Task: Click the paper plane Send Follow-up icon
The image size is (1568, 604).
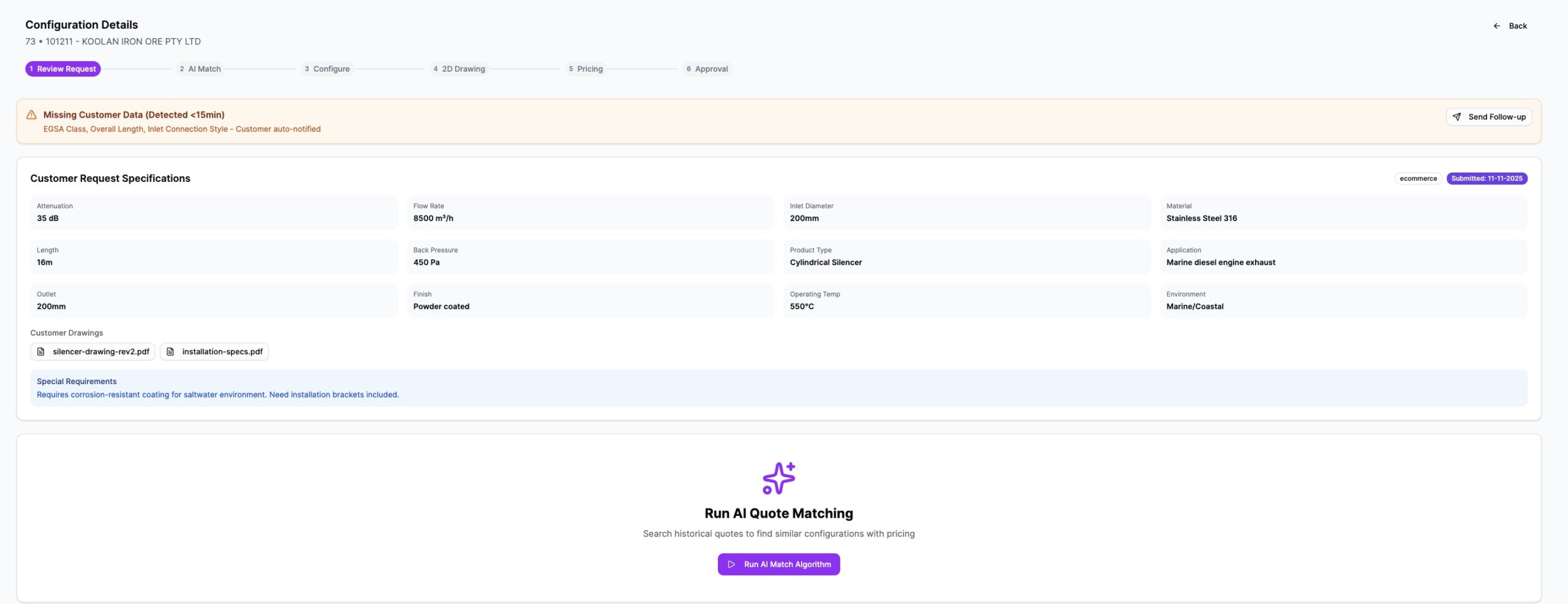Action: click(x=1457, y=116)
